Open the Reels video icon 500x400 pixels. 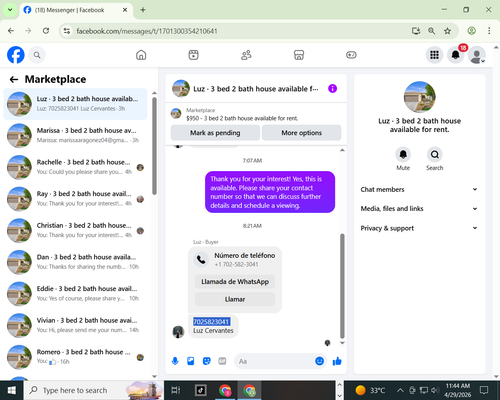193,55
